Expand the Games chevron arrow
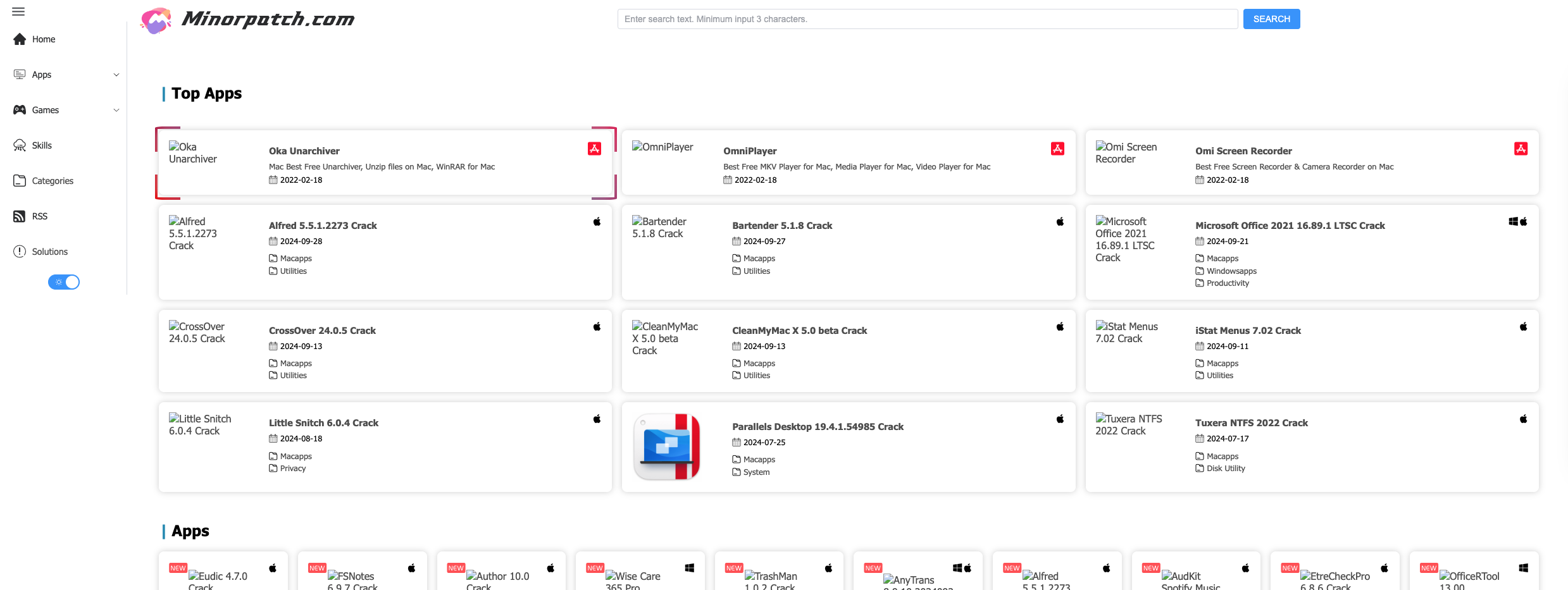1568x590 pixels. coord(116,110)
